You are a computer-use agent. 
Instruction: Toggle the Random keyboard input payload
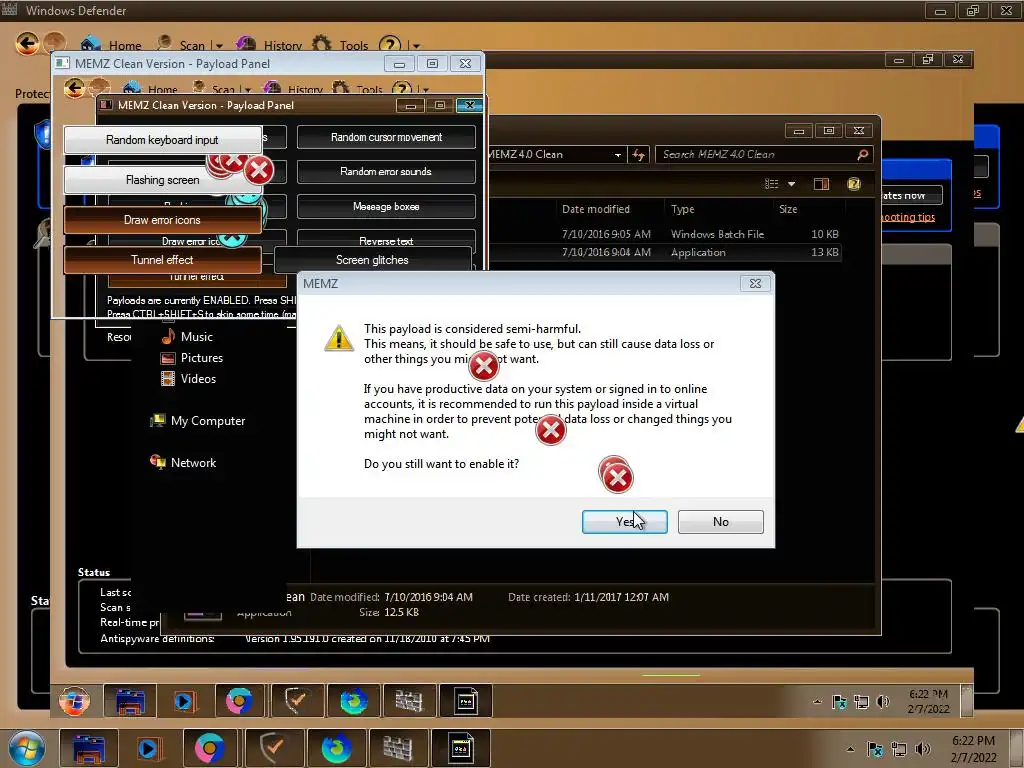[163, 140]
